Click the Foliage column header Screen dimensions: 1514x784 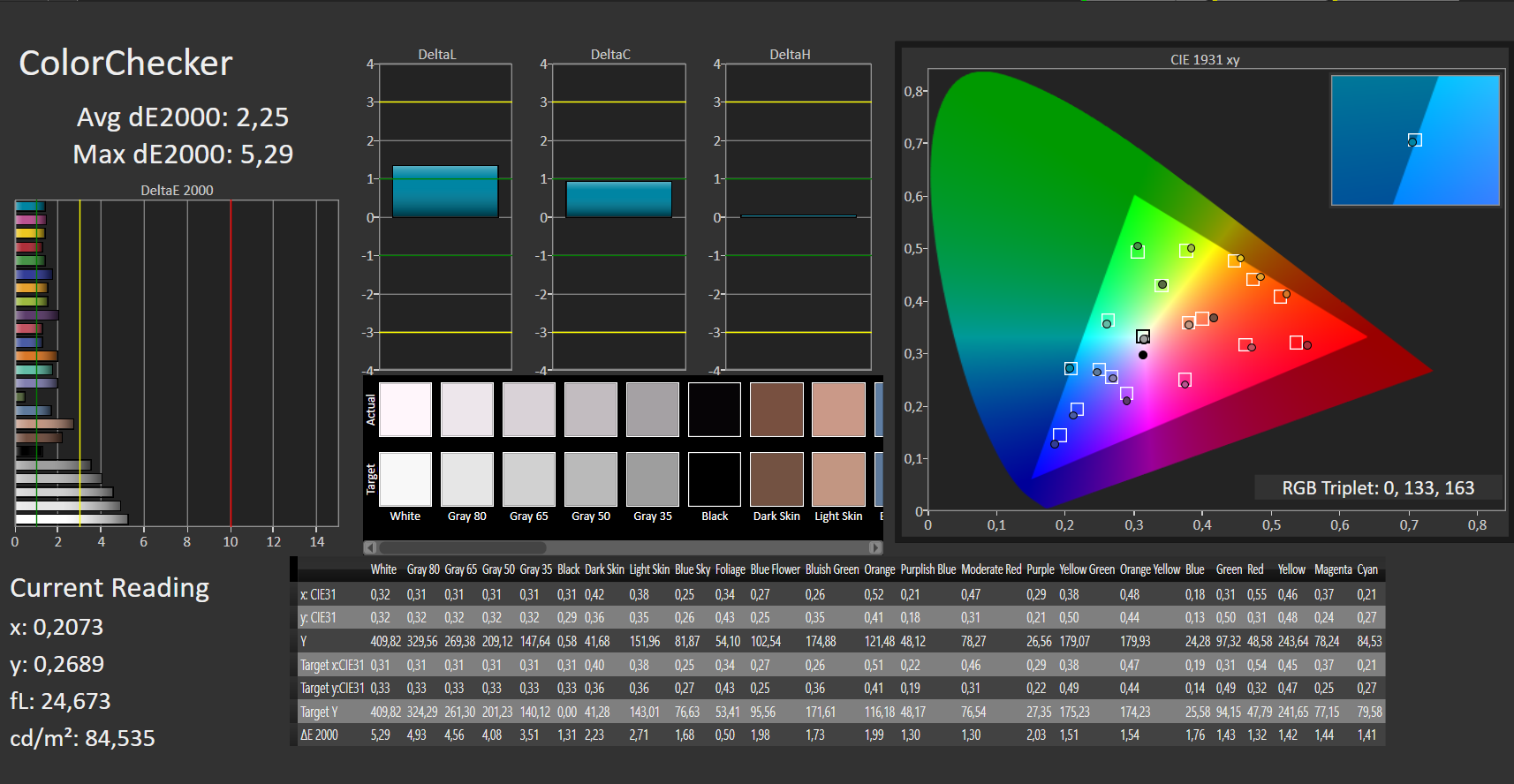(x=731, y=569)
